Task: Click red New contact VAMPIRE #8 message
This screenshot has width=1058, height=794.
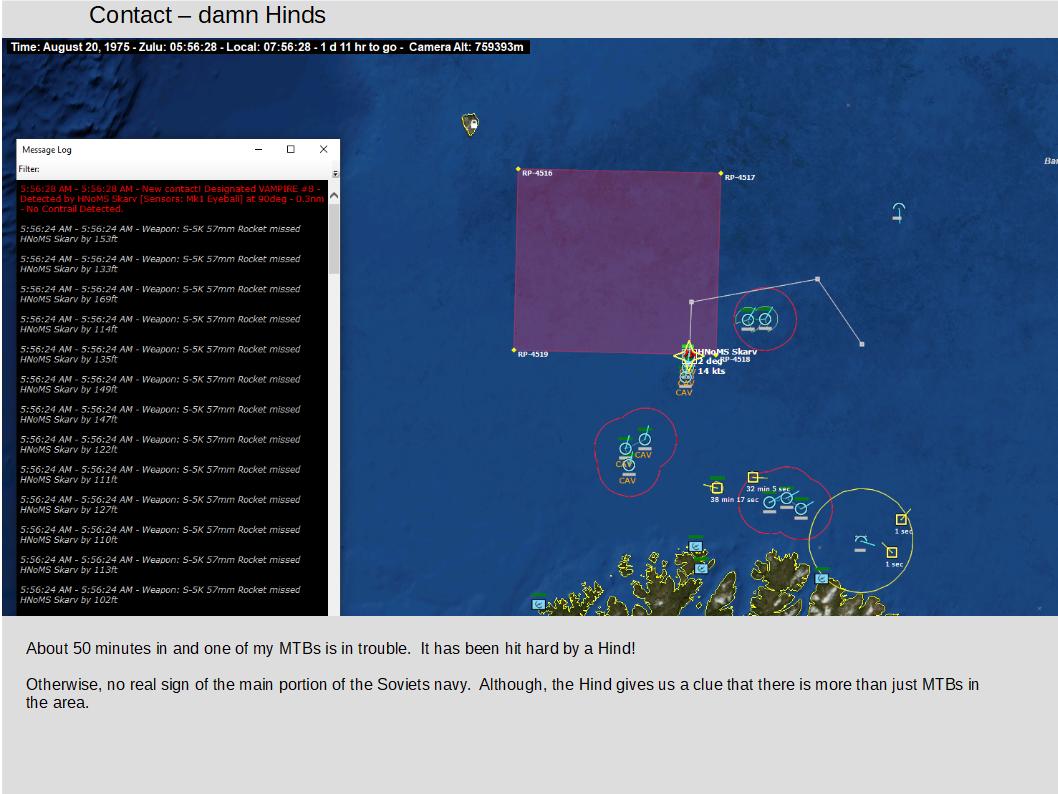Action: coord(172,199)
